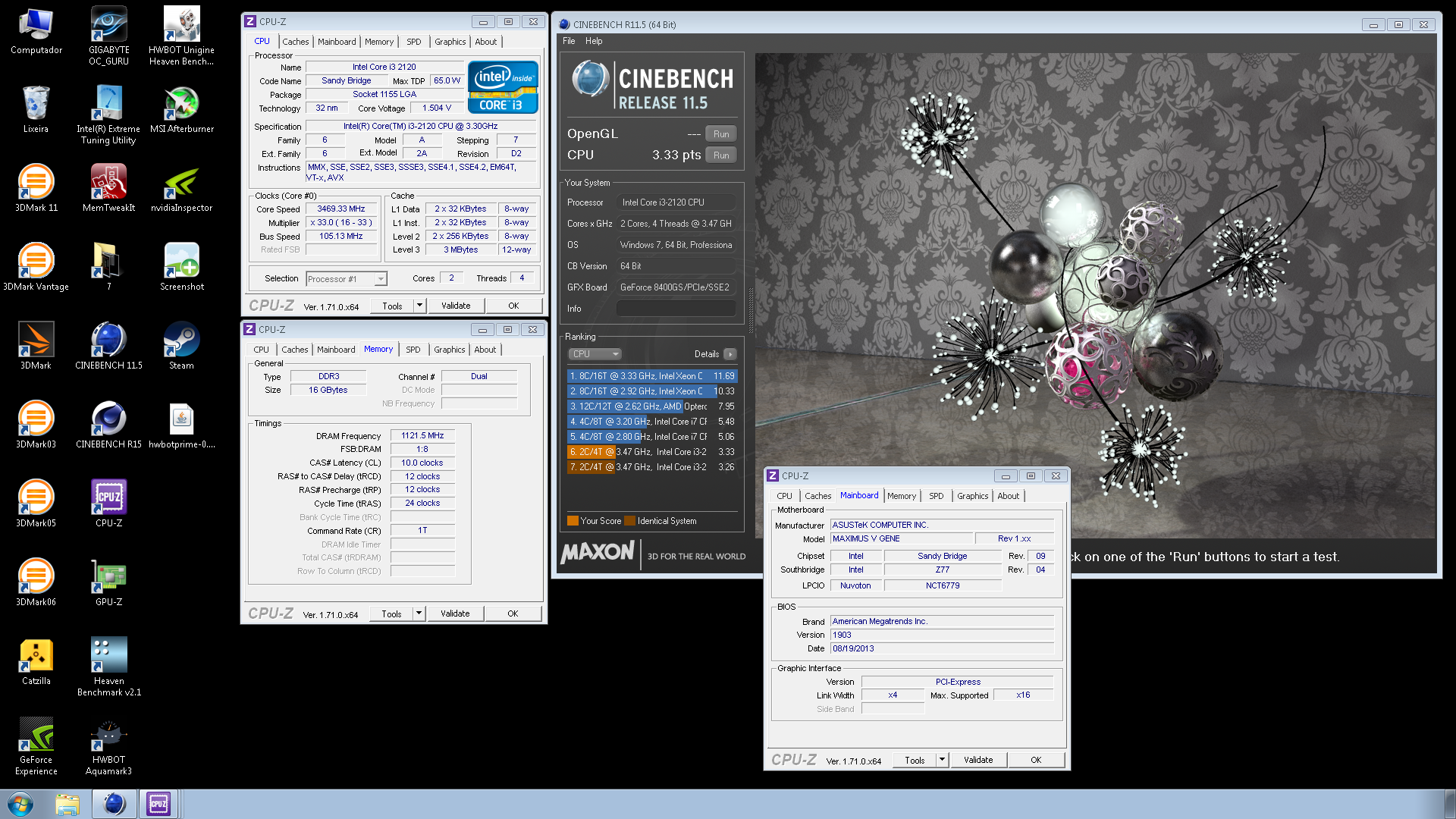Click OK in Memory CPU-Z window
The height and width of the screenshot is (819, 1456).
(513, 613)
